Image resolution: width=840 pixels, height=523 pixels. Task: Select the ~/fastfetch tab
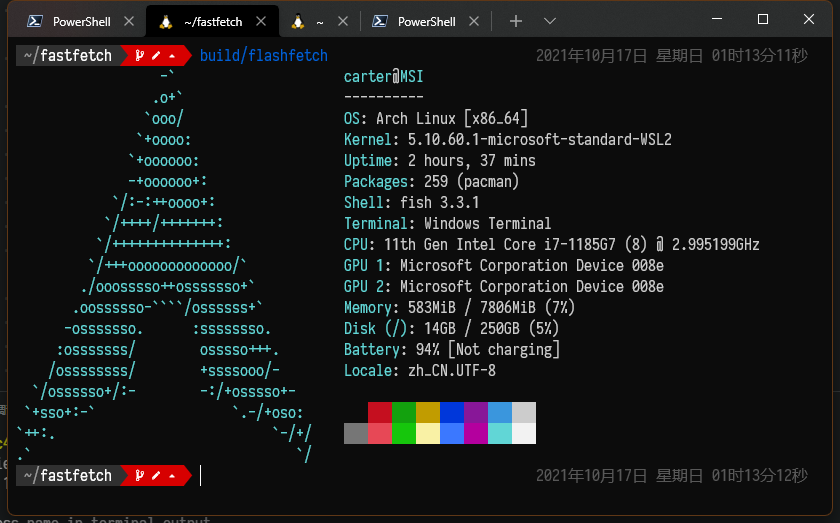tap(212, 21)
